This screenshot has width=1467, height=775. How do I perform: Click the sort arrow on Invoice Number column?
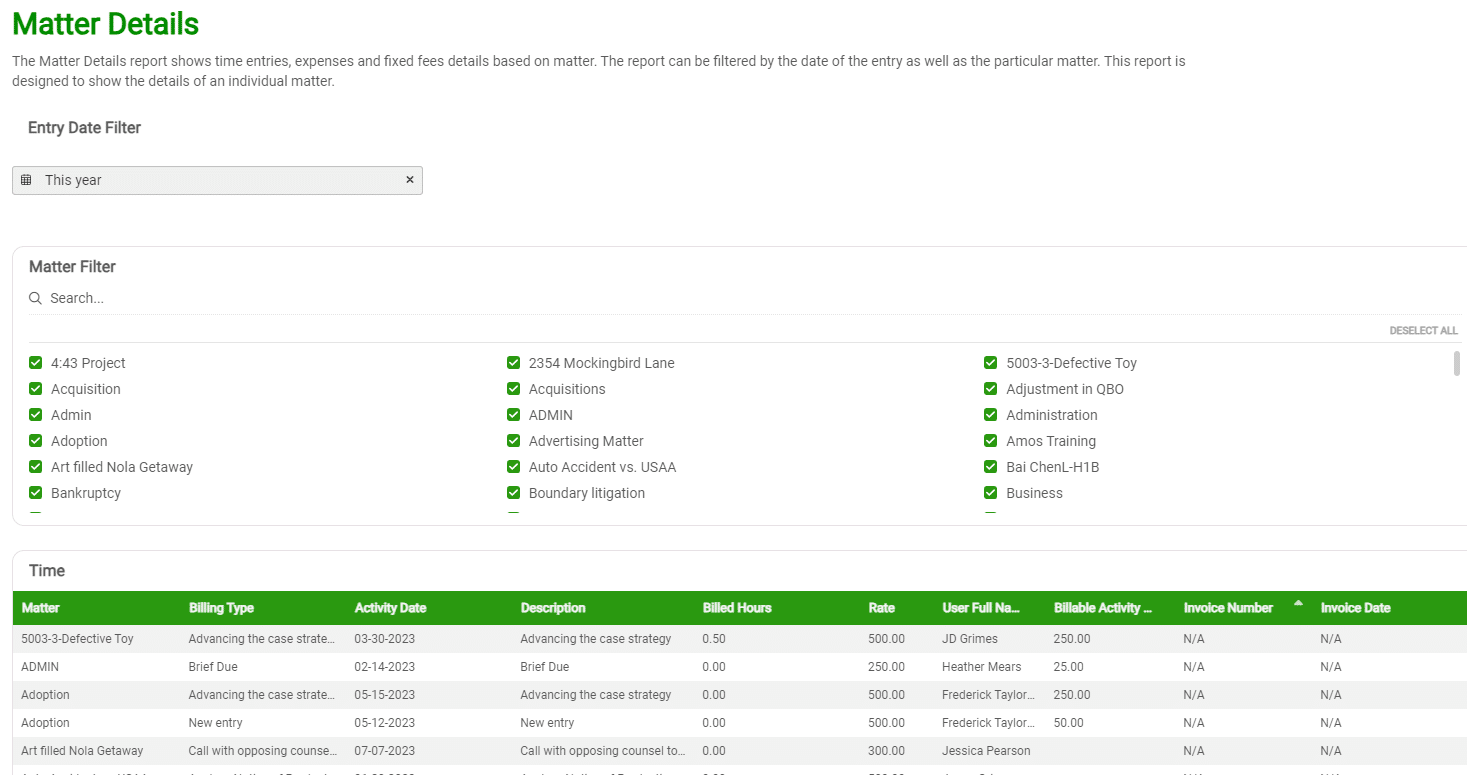(x=1298, y=603)
